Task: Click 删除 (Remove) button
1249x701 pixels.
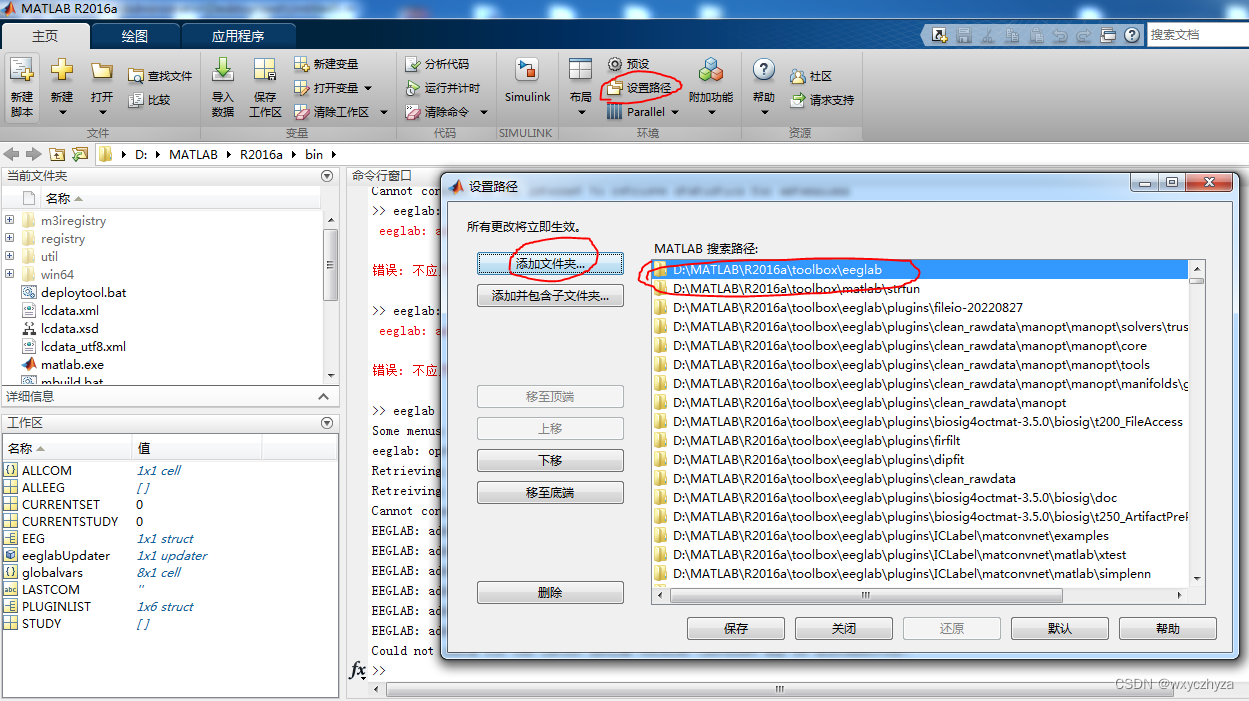Action: 550,592
